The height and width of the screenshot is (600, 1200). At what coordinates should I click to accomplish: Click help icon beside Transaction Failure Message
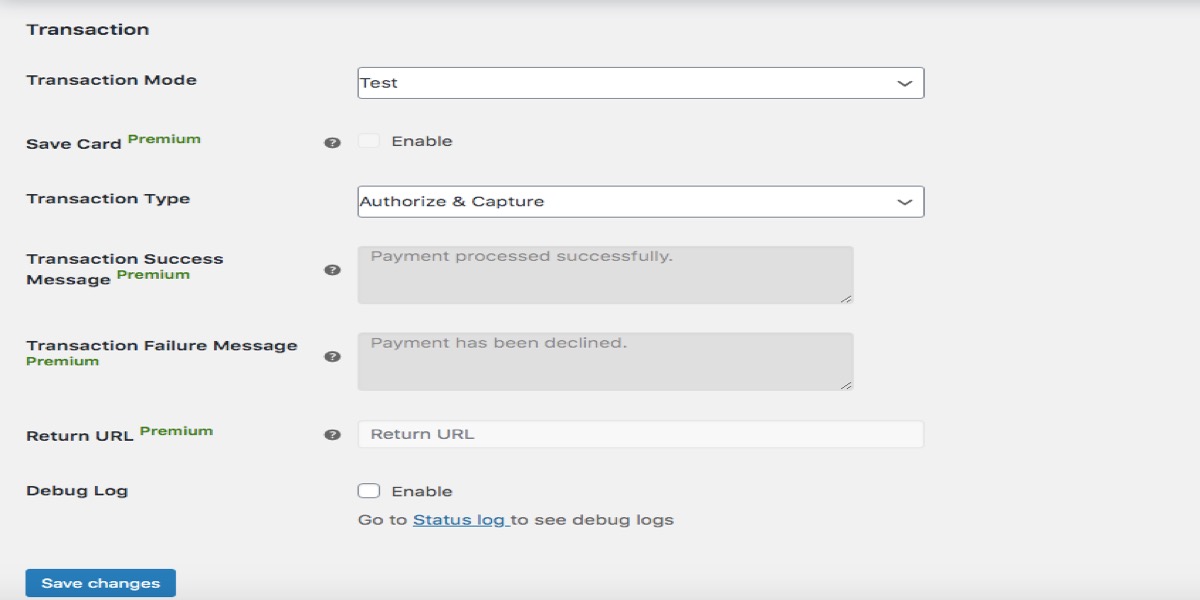[x=333, y=356]
